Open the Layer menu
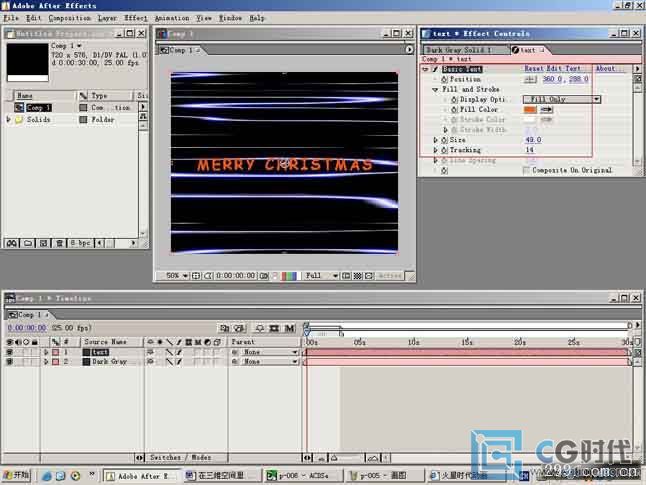Viewport: 646px width, 485px height. coord(107,18)
